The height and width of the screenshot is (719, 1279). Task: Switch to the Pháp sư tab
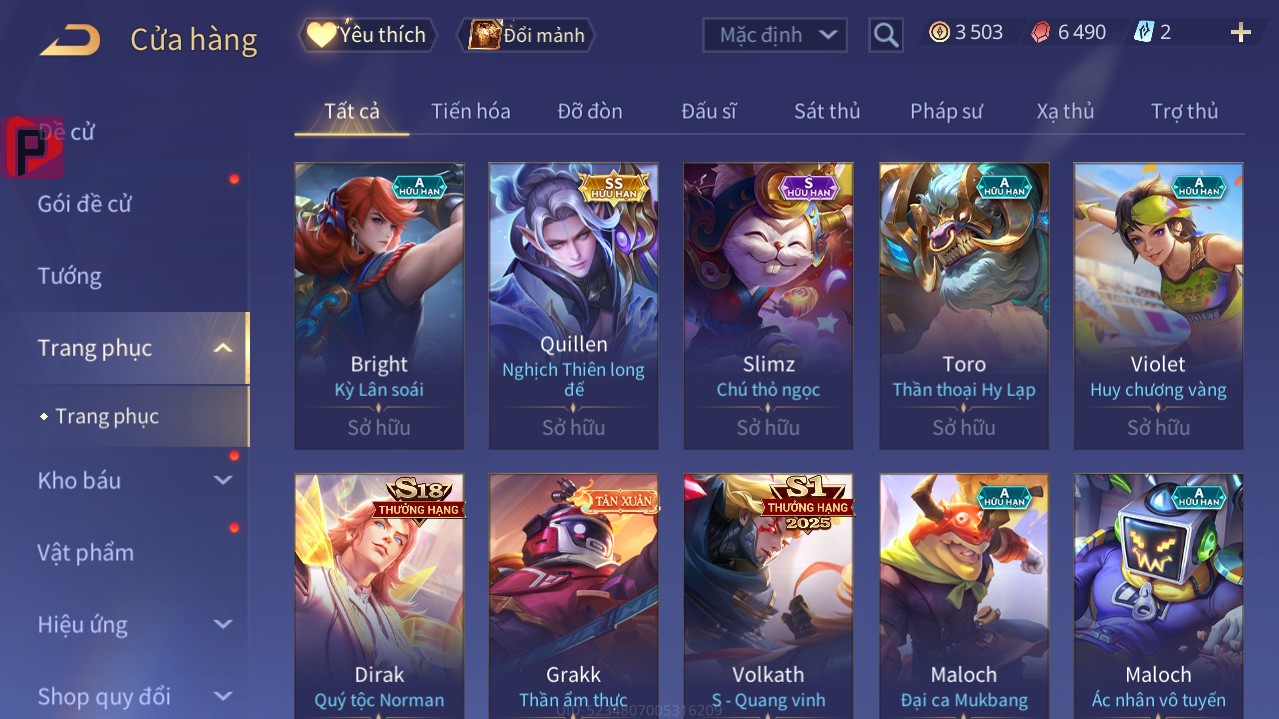946,111
